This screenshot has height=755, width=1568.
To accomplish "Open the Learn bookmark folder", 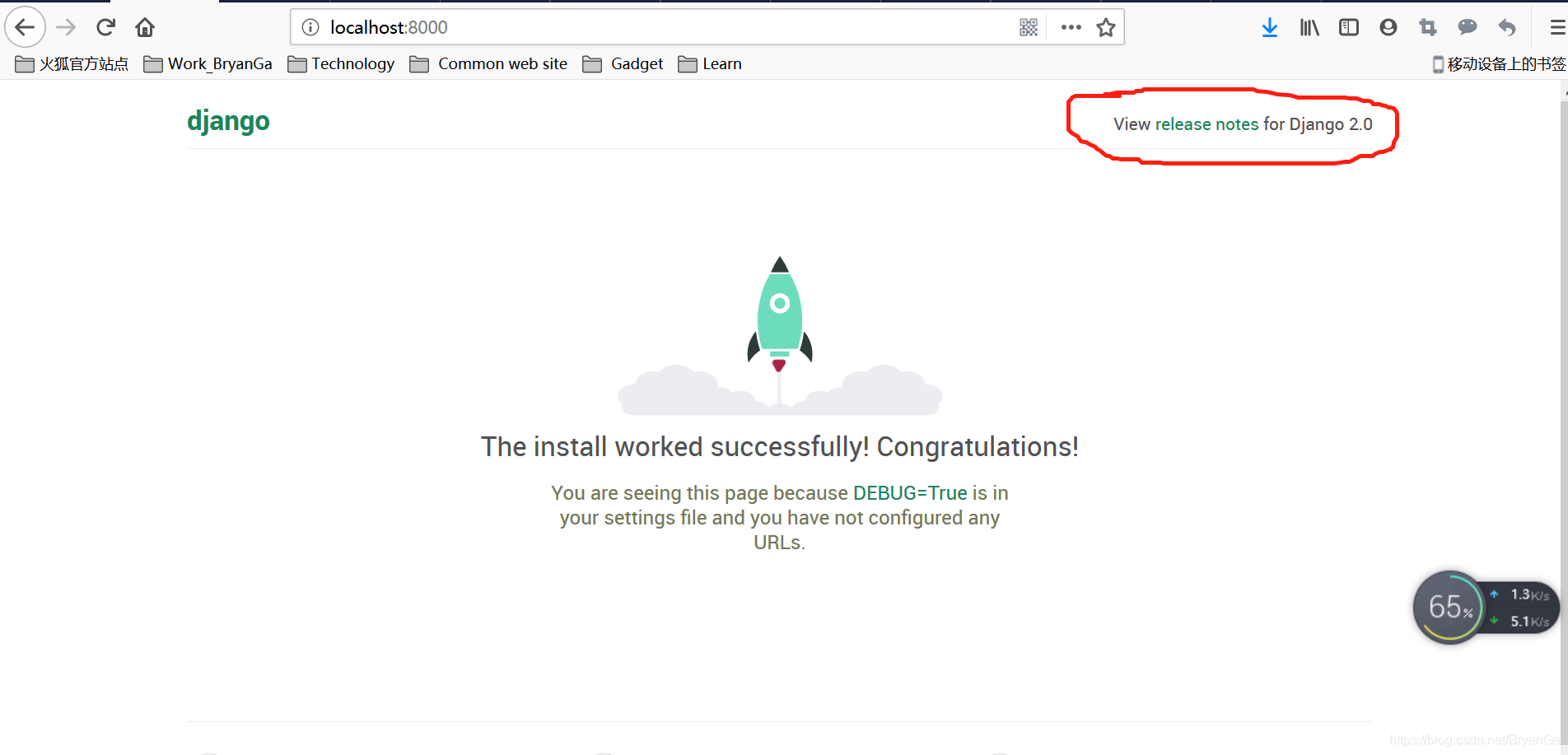I will (710, 63).
